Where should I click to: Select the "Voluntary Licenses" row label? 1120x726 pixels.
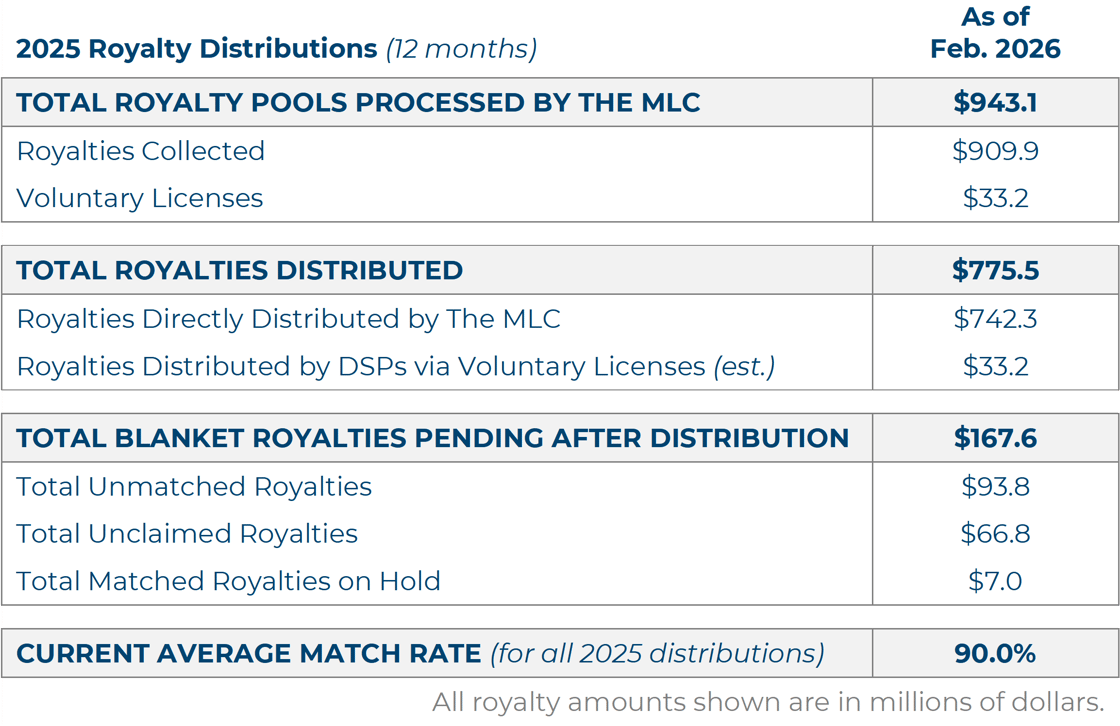click(140, 198)
